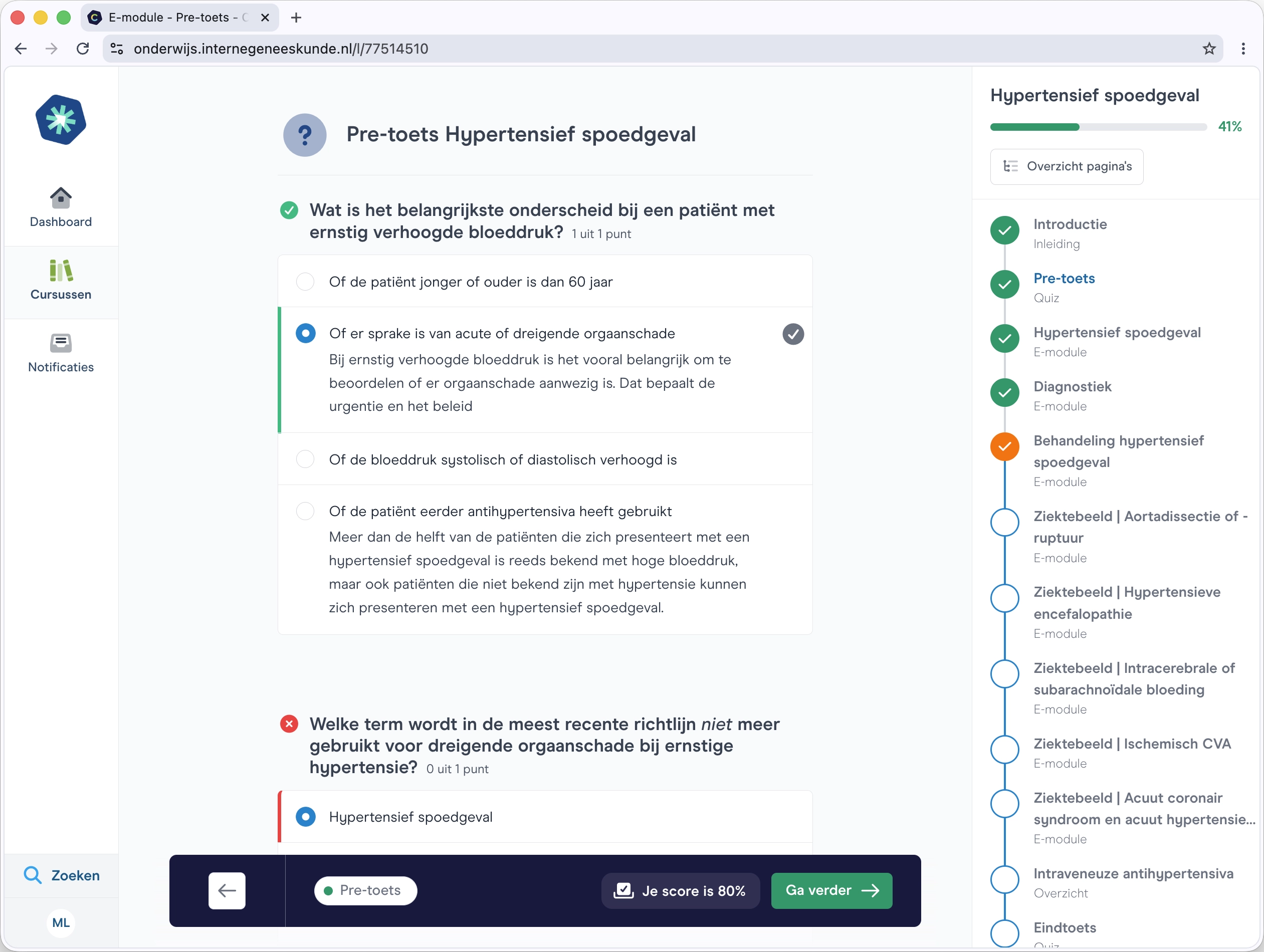Click the question mark quiz icon
Image resolution: width=1264 pixels, height=952 pixels.
305,135
